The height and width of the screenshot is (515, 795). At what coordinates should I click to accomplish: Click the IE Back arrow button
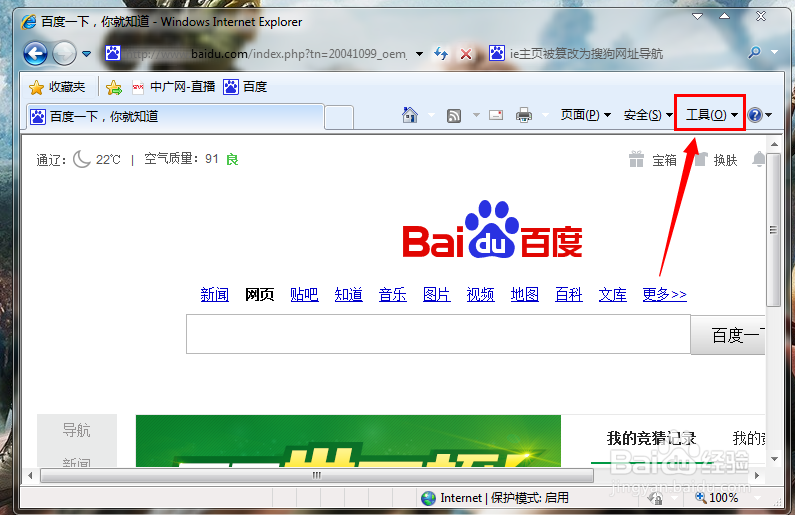tap(35, 53)
